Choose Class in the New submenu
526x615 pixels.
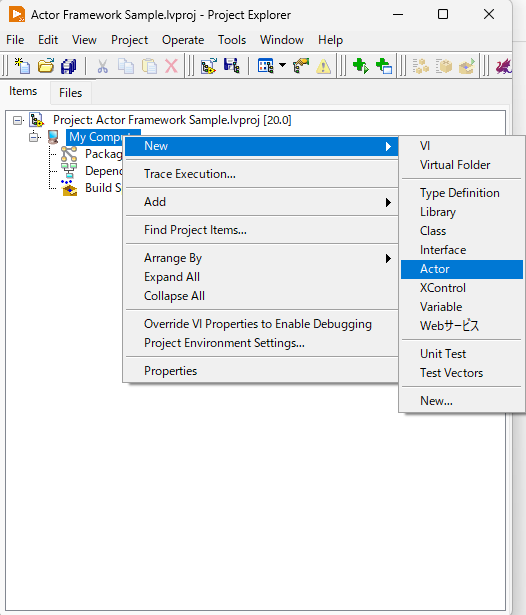coord(462,231)
